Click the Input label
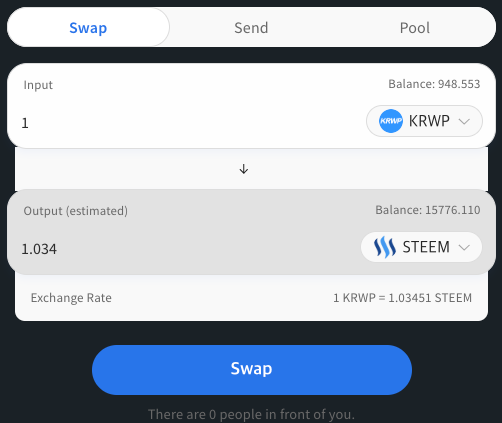 [x=38, y=85]
